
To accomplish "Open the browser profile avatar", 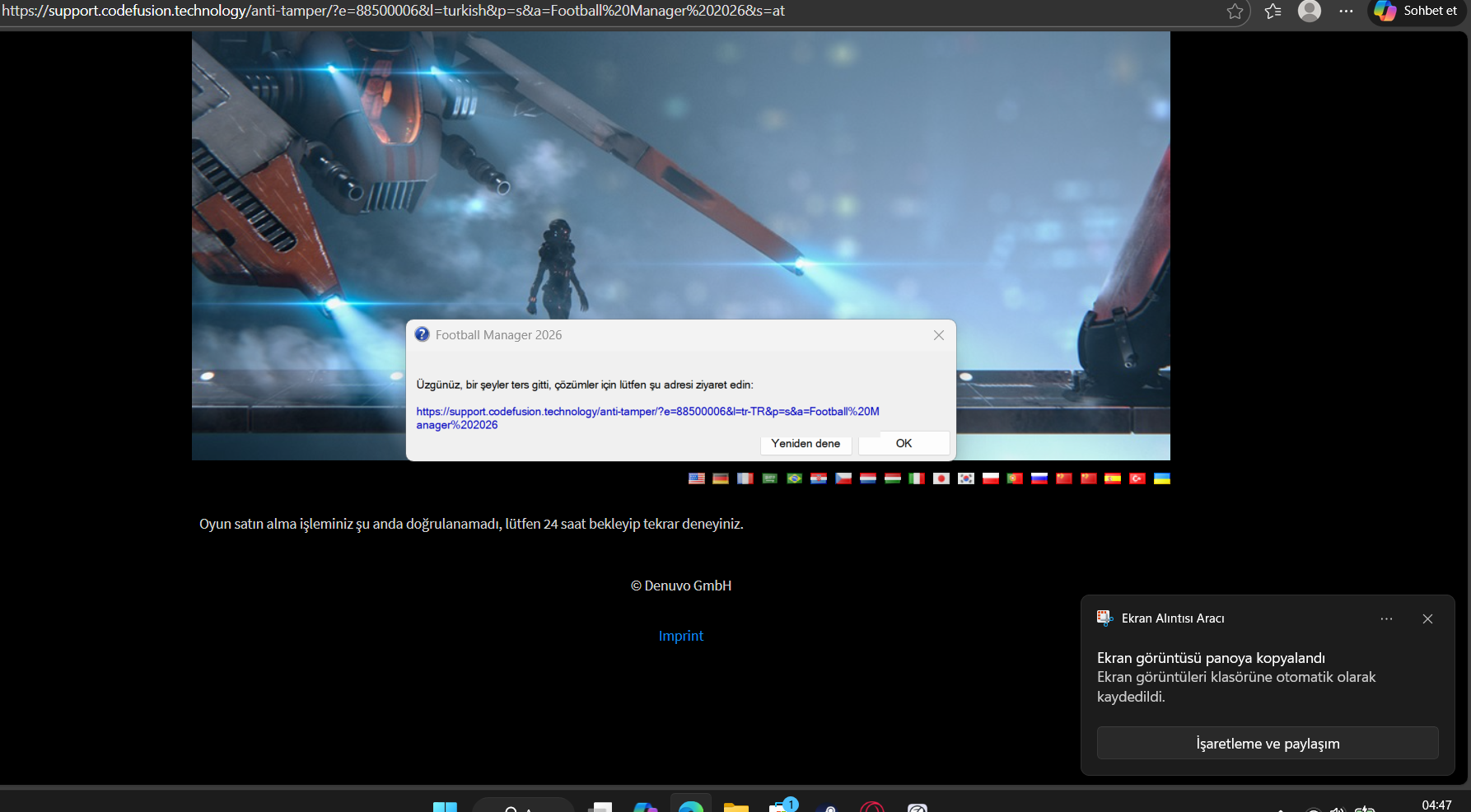I will pyautogui.click(x=1310, y=11).
